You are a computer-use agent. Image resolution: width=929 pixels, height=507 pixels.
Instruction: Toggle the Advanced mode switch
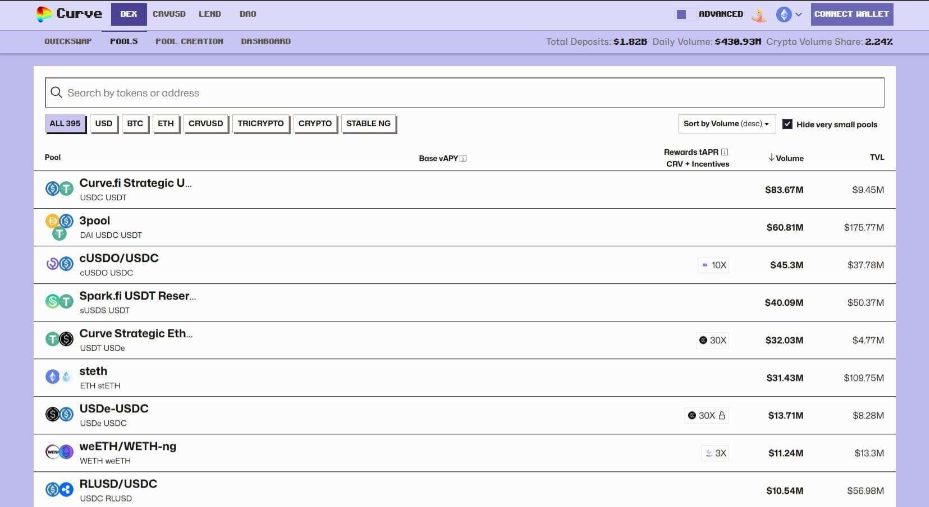point(685,14)
